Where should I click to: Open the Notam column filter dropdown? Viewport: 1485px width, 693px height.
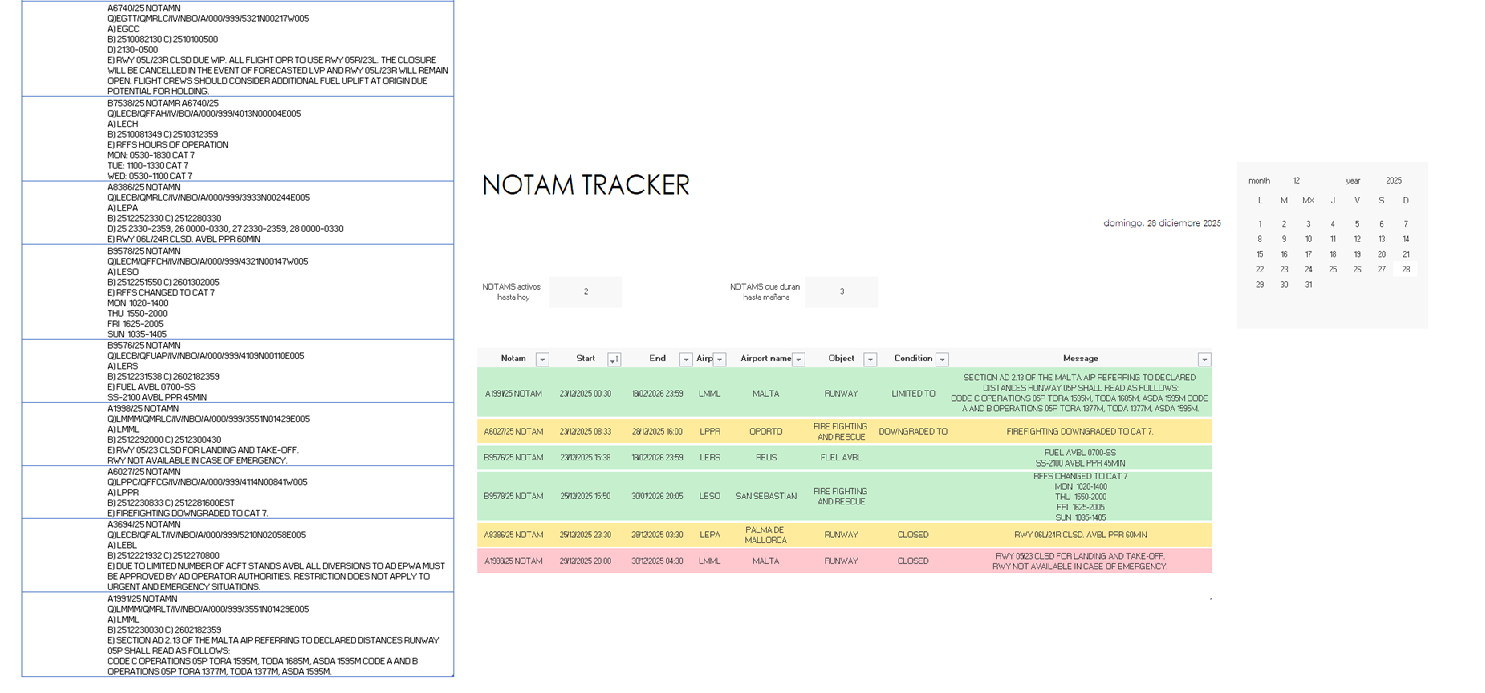[x=542, y=359]
